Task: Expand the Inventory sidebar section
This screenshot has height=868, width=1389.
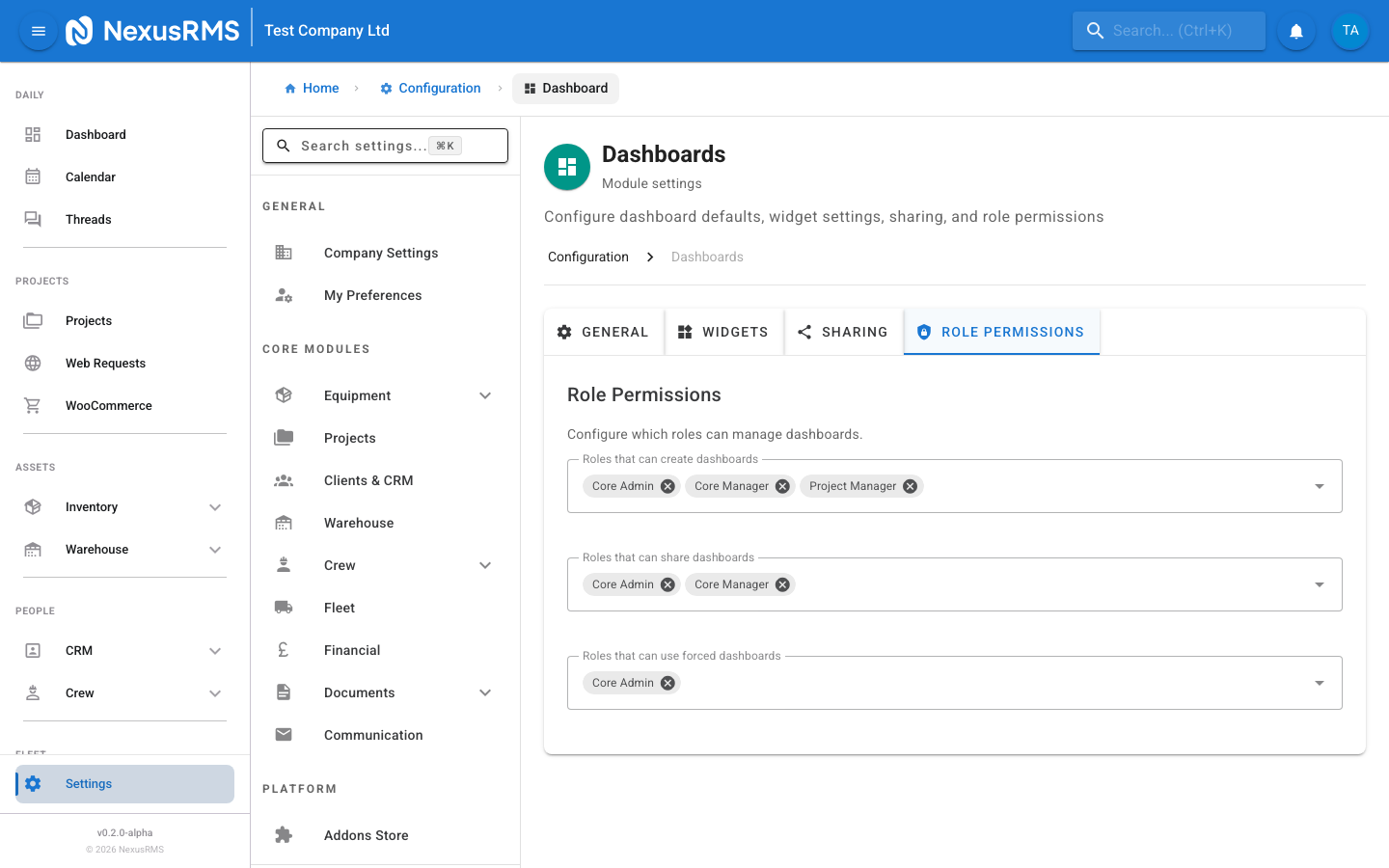Action: coord(215,506)
